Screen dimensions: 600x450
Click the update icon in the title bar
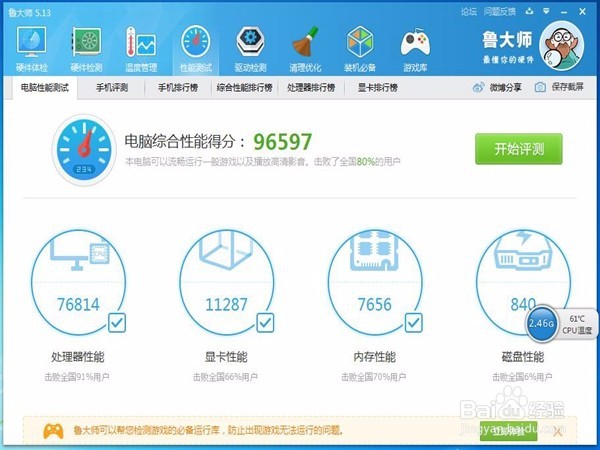[529, 11]
